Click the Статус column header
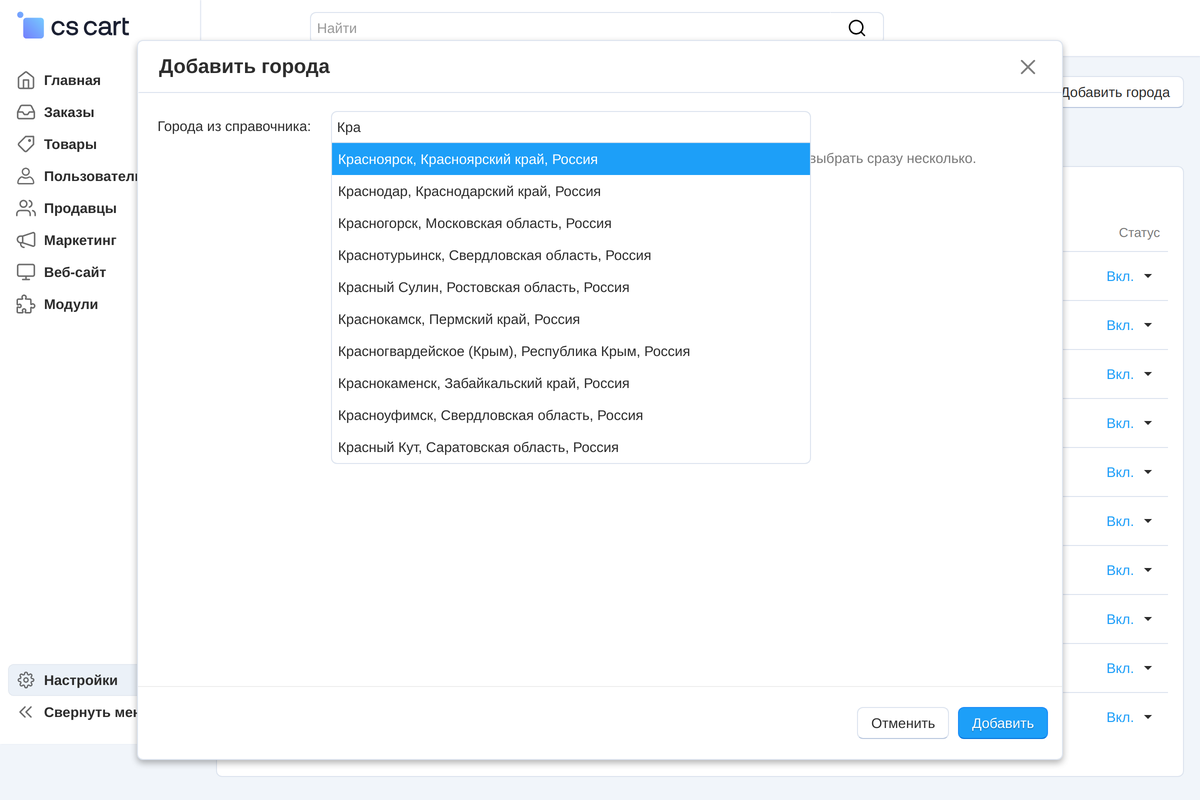This screenshot has height=800, width=1200. [x=1139, y=232]
